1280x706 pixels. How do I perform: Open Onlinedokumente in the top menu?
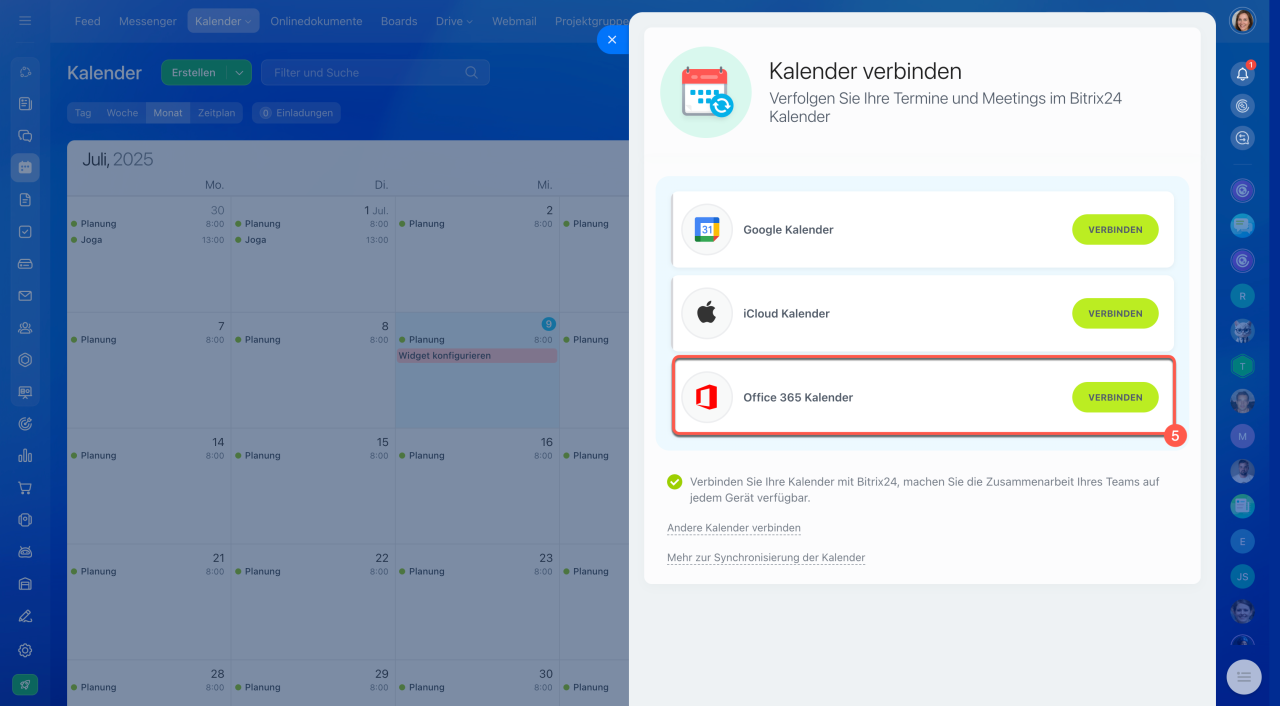point(316,21)
